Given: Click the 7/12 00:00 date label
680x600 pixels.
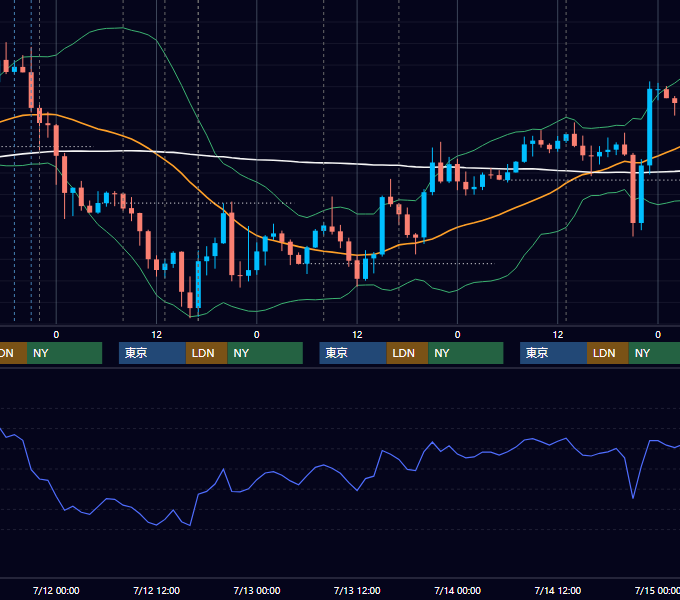Looking at the screenshot, I should point(56,590).
